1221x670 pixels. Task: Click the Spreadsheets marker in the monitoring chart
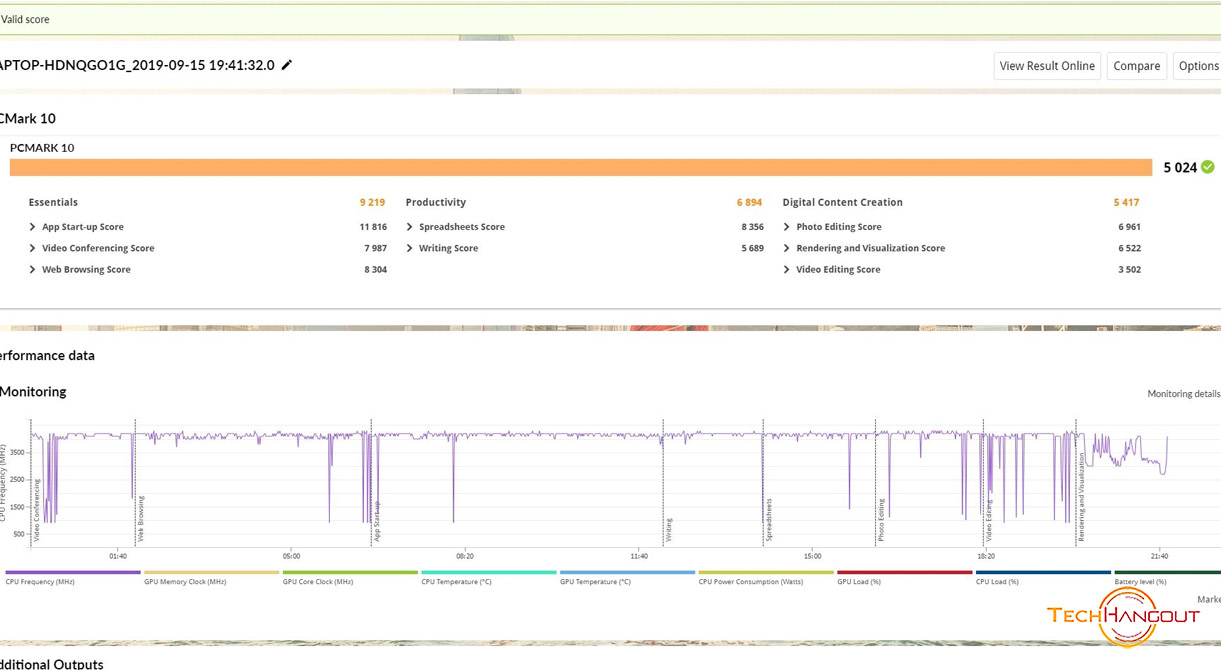click(x=769, y=520)
